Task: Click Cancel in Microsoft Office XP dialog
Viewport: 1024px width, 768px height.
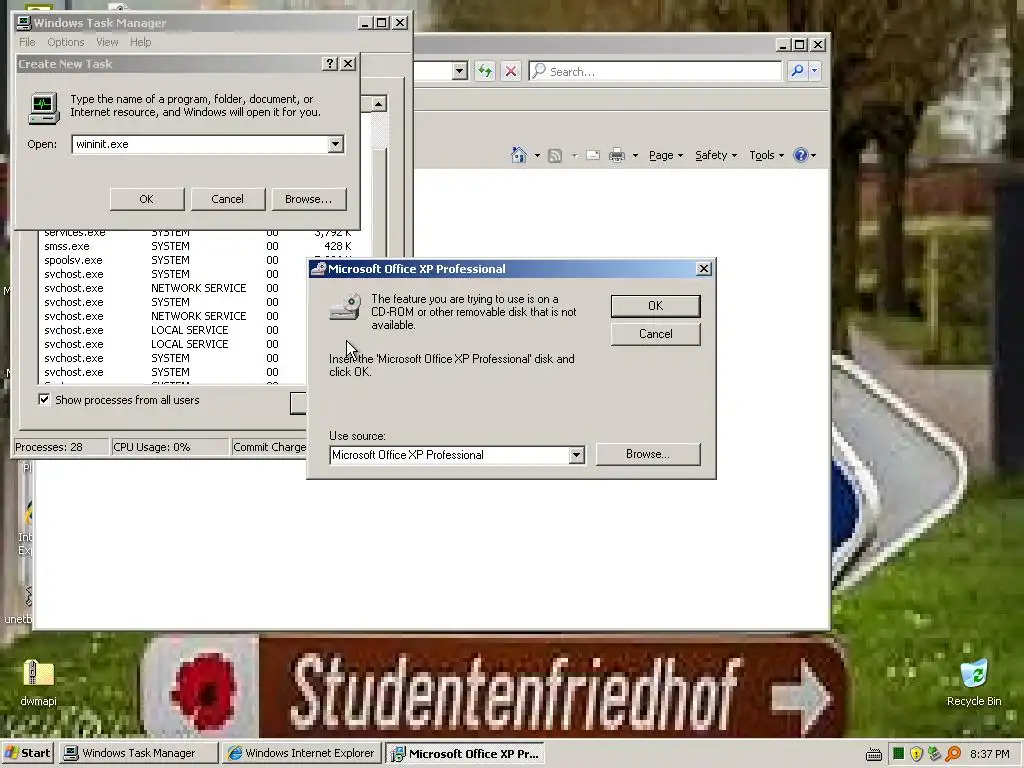Action: [x=656, y=334]
